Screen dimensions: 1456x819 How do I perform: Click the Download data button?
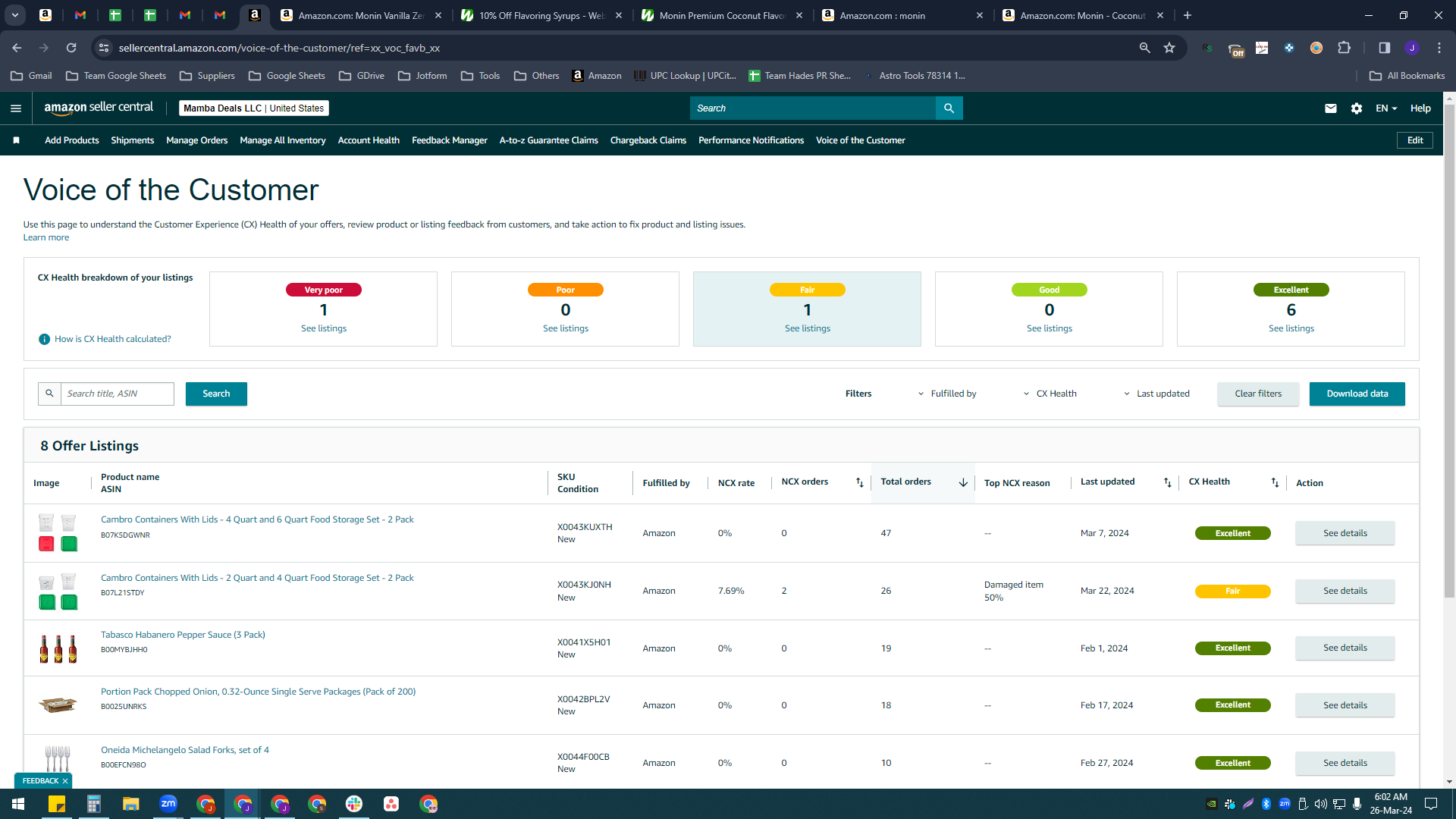point(1357,394)
